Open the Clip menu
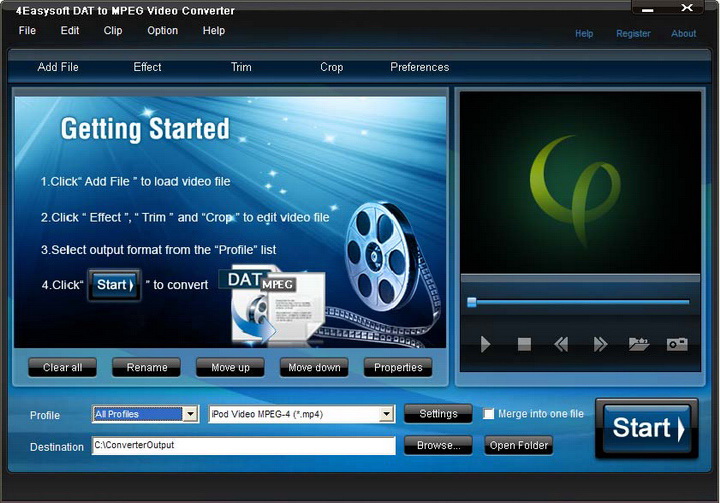Screen dimensions: 720x503 point(112,30)
